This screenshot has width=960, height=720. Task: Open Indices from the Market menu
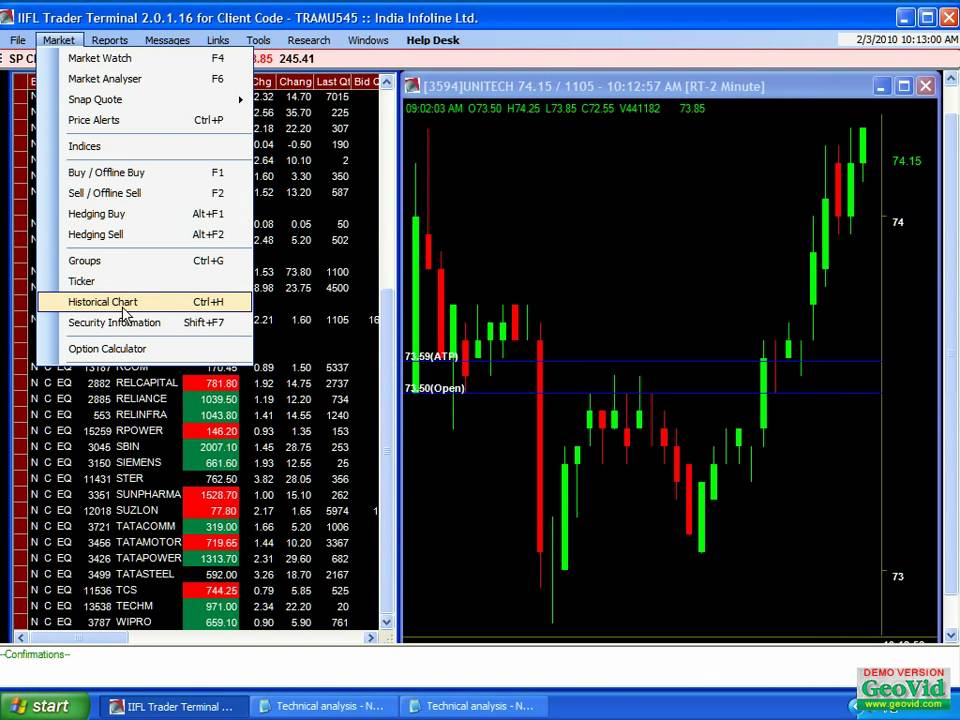click(145, 146)
